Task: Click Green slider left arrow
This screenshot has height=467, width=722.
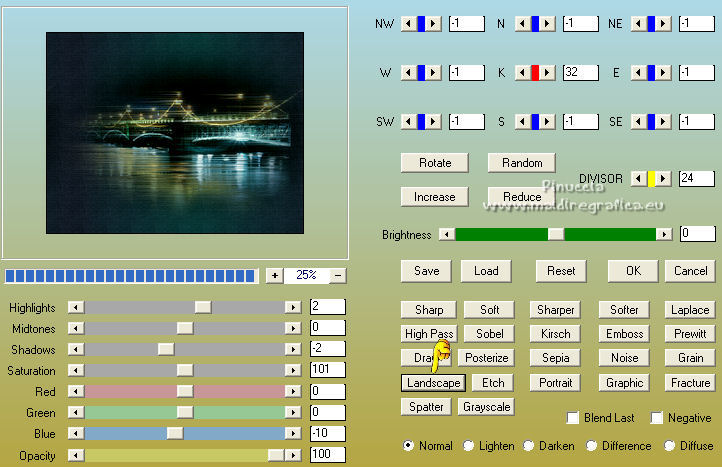Action: coord(76,412)
